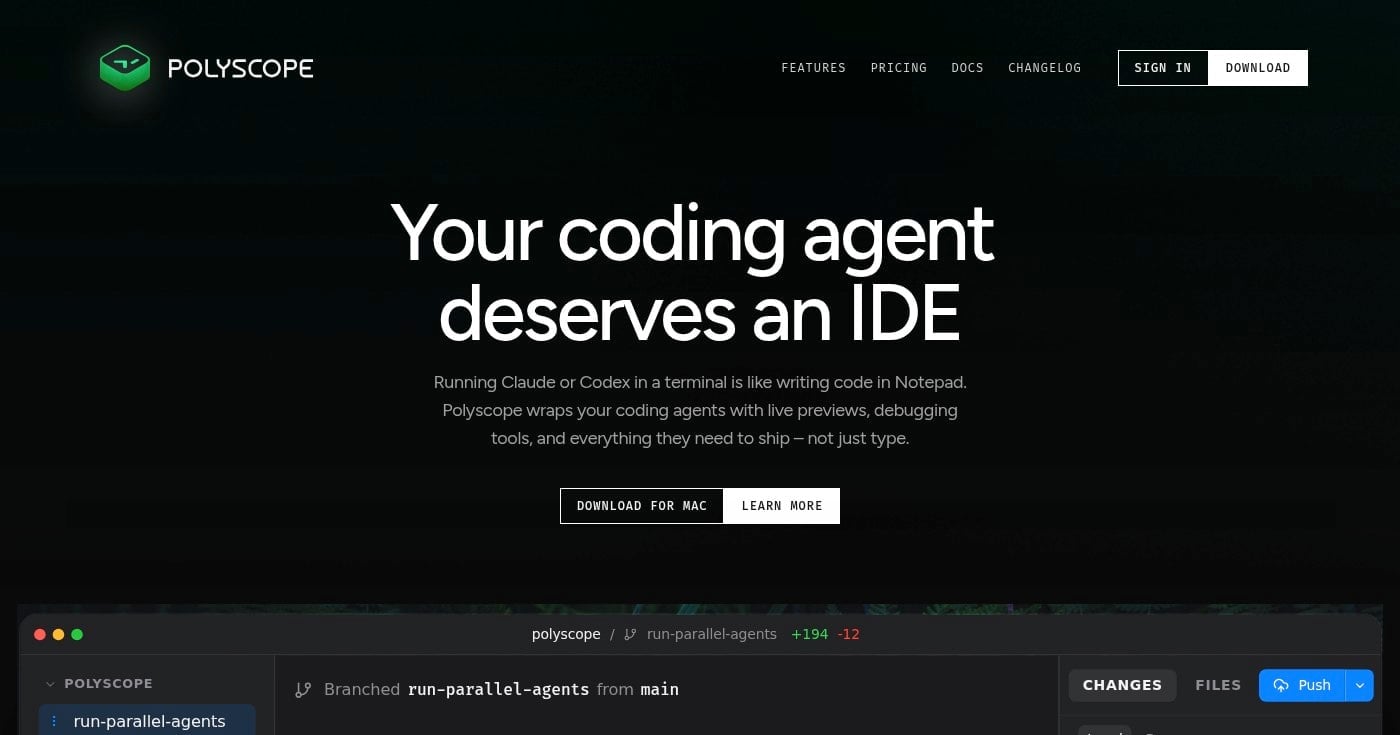Click the SIGN IN button
This screenshot has width=1400, height=735.
click(1163, 67)
